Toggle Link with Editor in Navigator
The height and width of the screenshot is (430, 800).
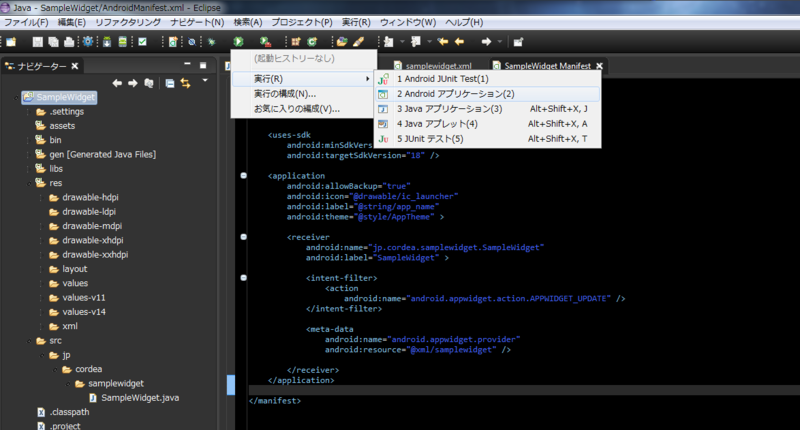click(185, 83)
